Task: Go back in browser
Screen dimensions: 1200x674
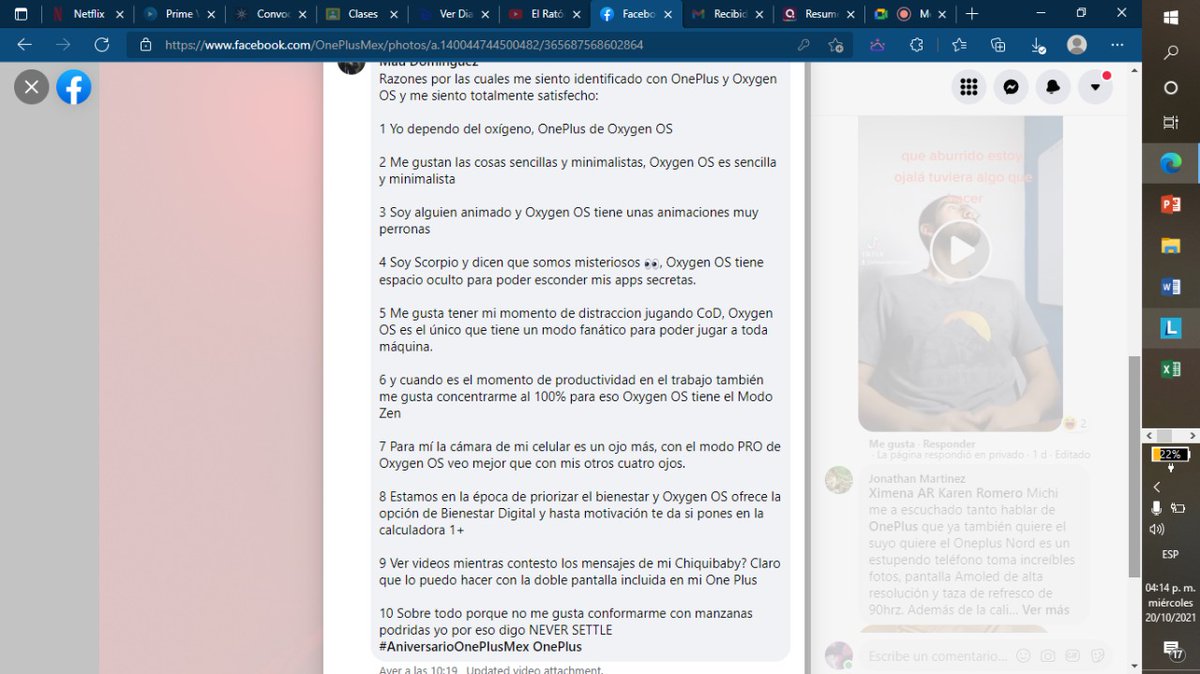Action: (25, 45)
